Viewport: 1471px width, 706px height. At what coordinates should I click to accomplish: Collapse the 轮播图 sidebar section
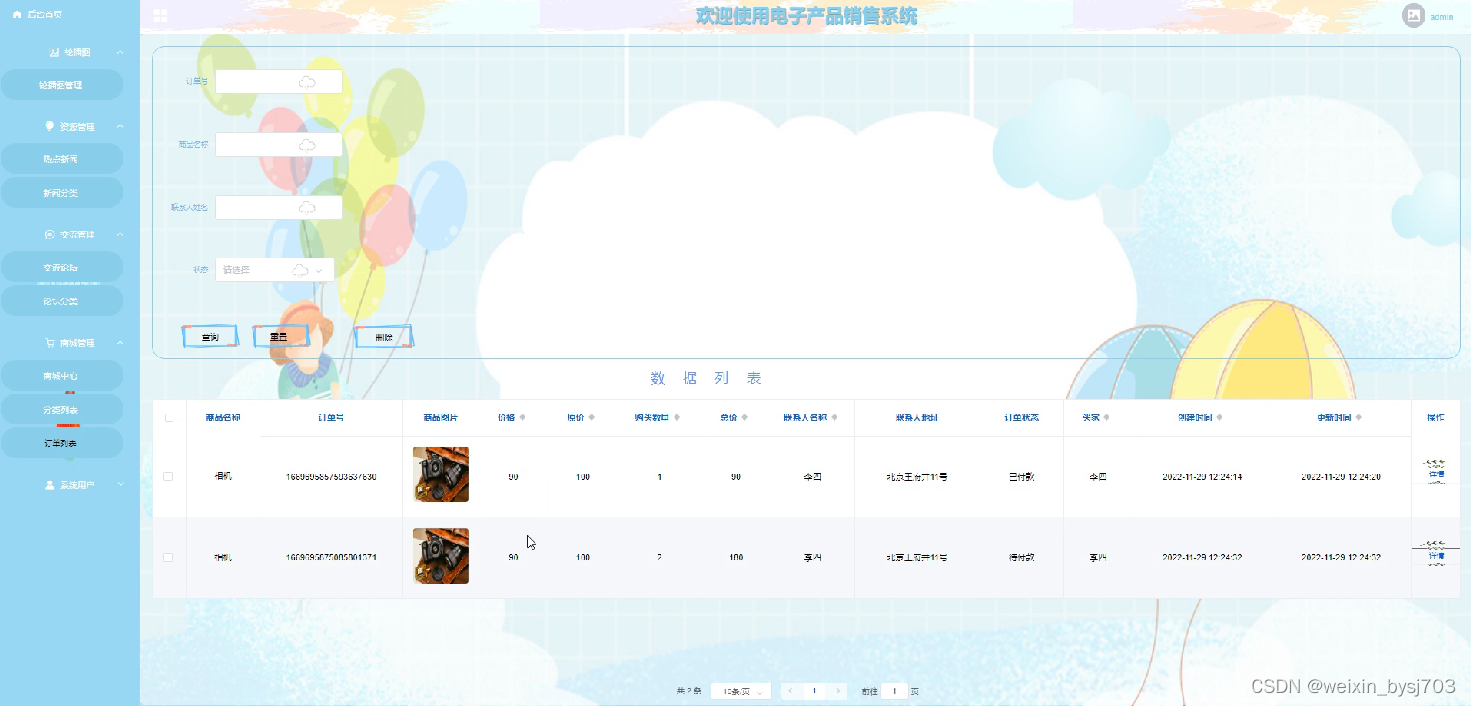coord(120,52)
